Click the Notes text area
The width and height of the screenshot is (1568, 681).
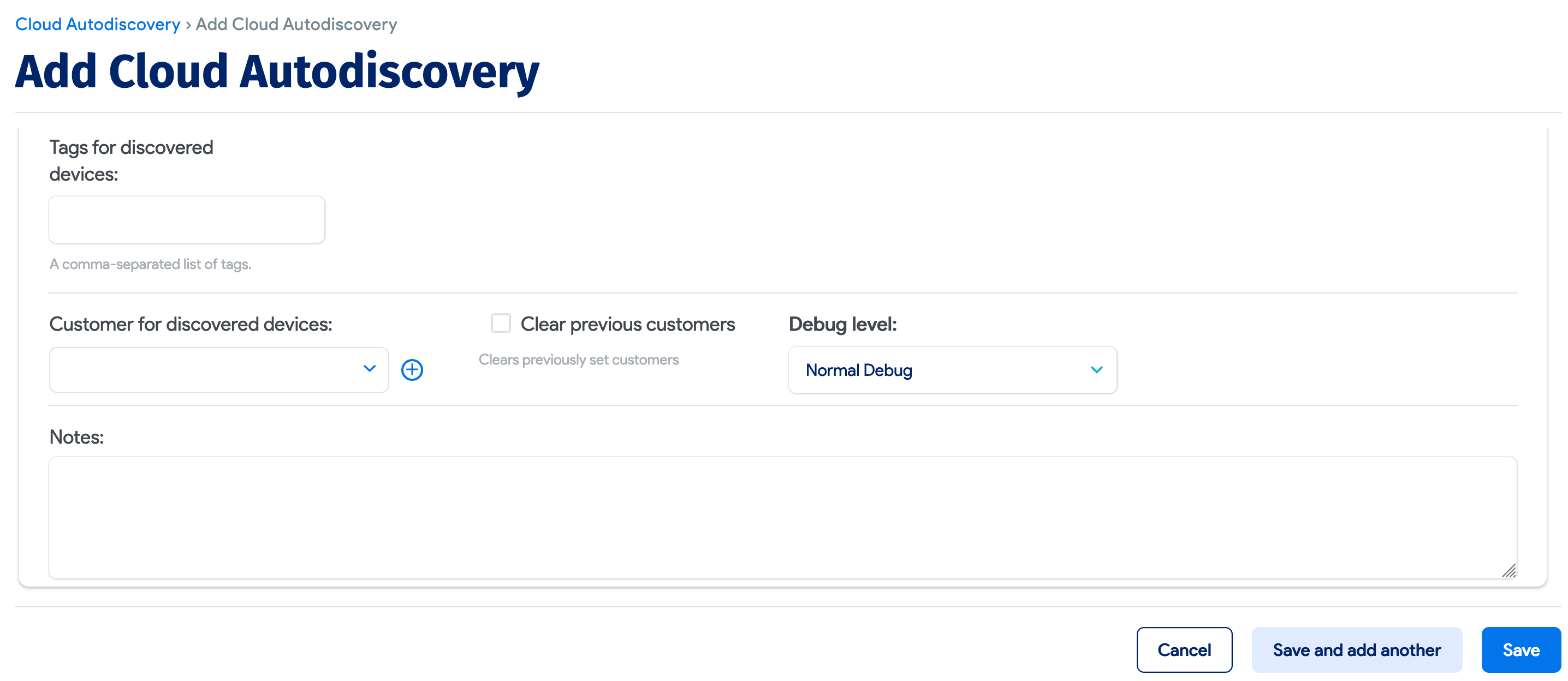tap(779, 517)
